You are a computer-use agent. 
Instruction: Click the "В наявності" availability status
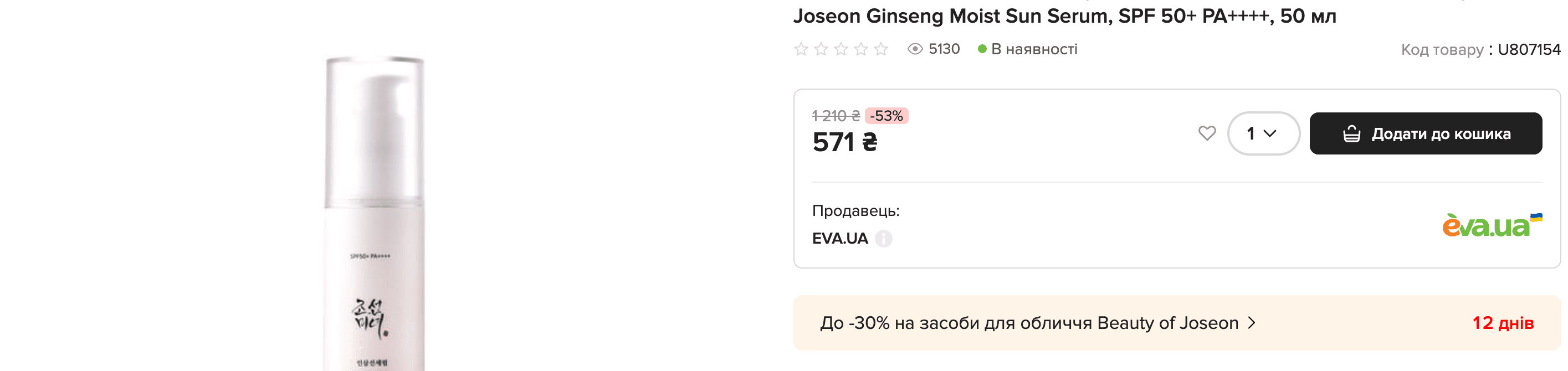1033,49
